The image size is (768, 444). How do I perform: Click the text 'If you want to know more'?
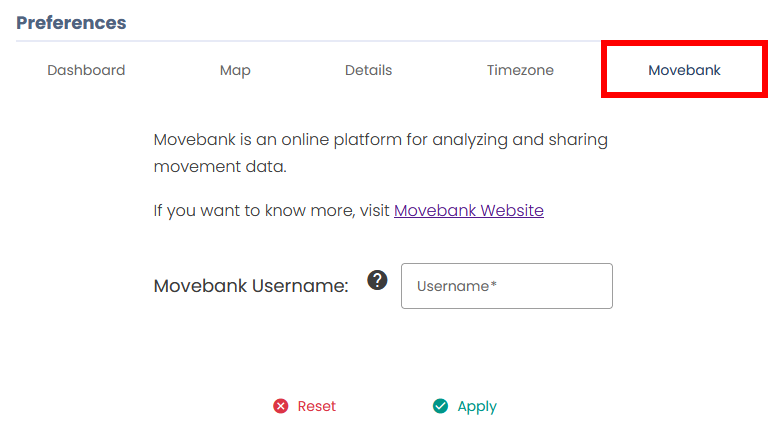pyautogui.click(x=255, y=211)
